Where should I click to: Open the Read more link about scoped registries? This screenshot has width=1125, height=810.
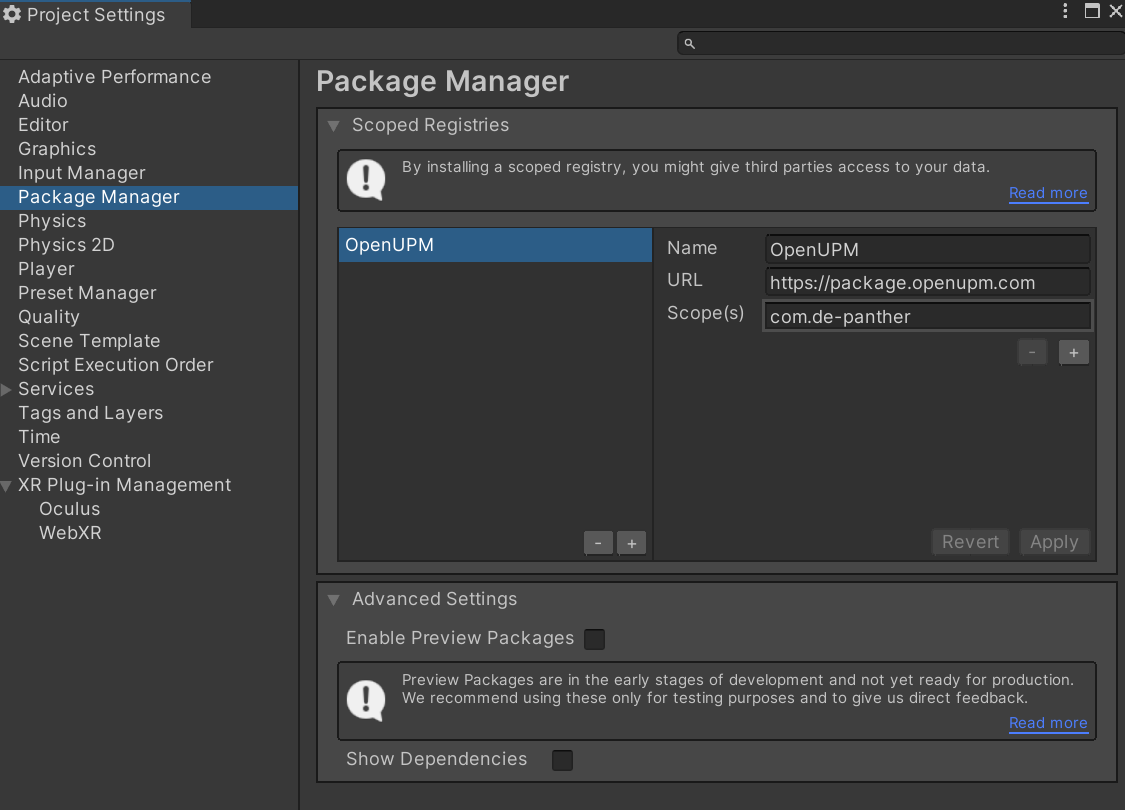tap(1048, 193)
